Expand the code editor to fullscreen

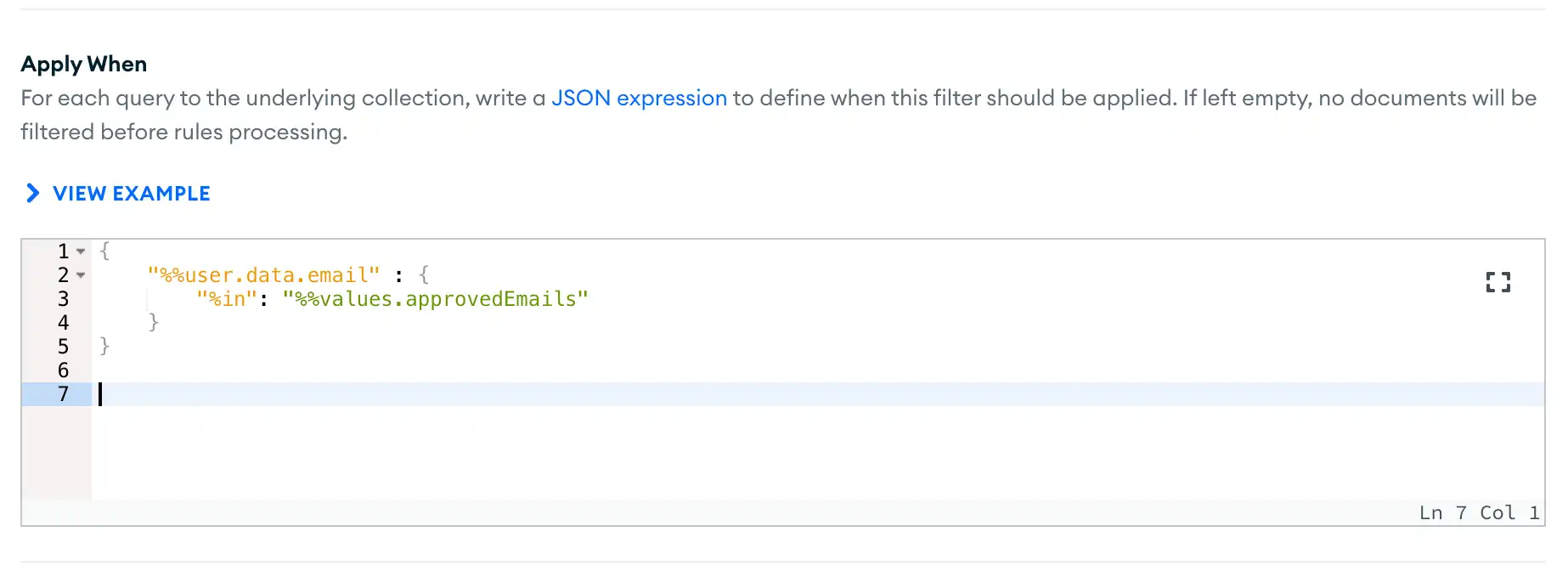pyautogui.click(x=1497, y=282)
